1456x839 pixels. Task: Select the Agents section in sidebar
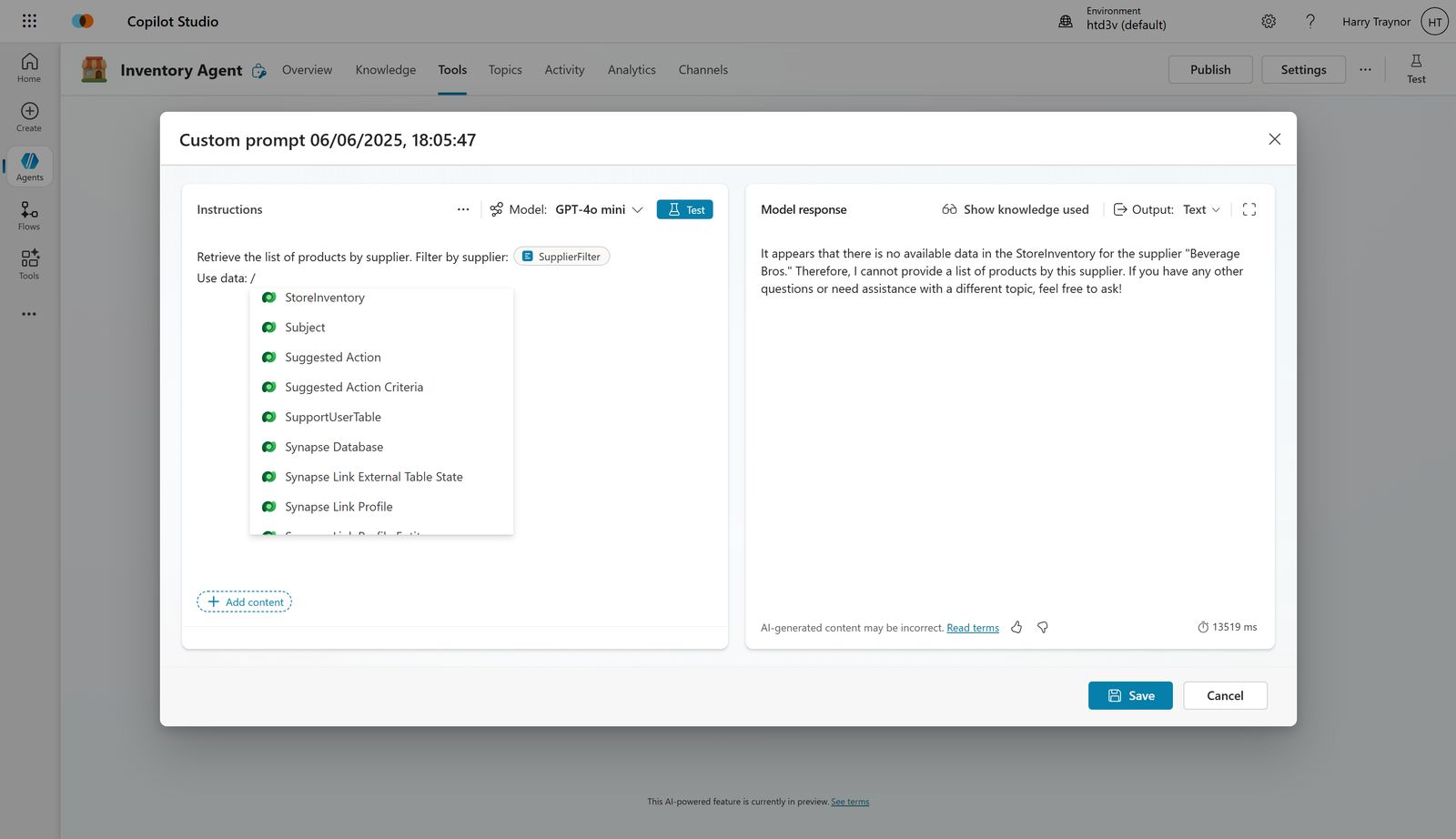pos(28,164)
